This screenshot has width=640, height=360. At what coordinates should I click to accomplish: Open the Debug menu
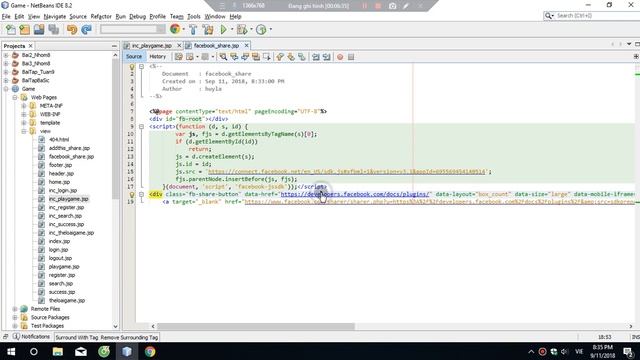(138, 16)
